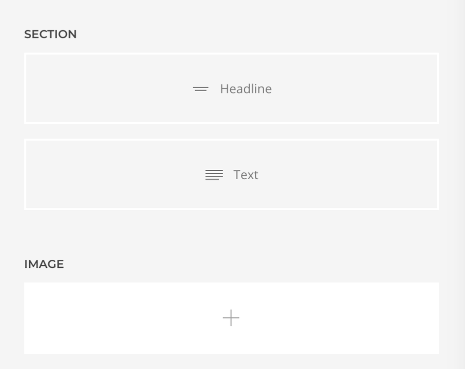
Task: Click the Headline two-line icon
Action: click(x=201, y=89)
